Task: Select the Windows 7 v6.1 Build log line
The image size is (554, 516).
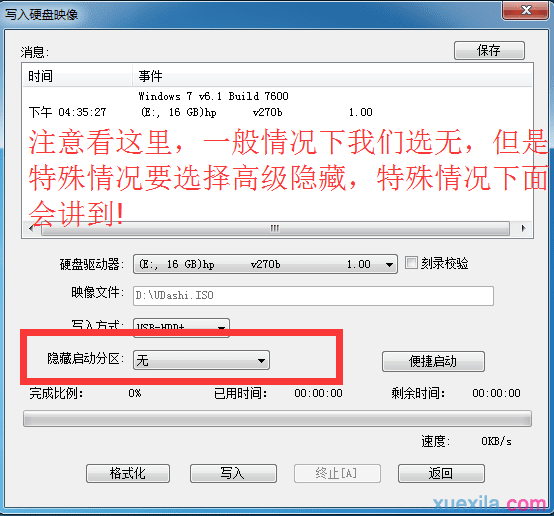Action: tap(213, 96)
